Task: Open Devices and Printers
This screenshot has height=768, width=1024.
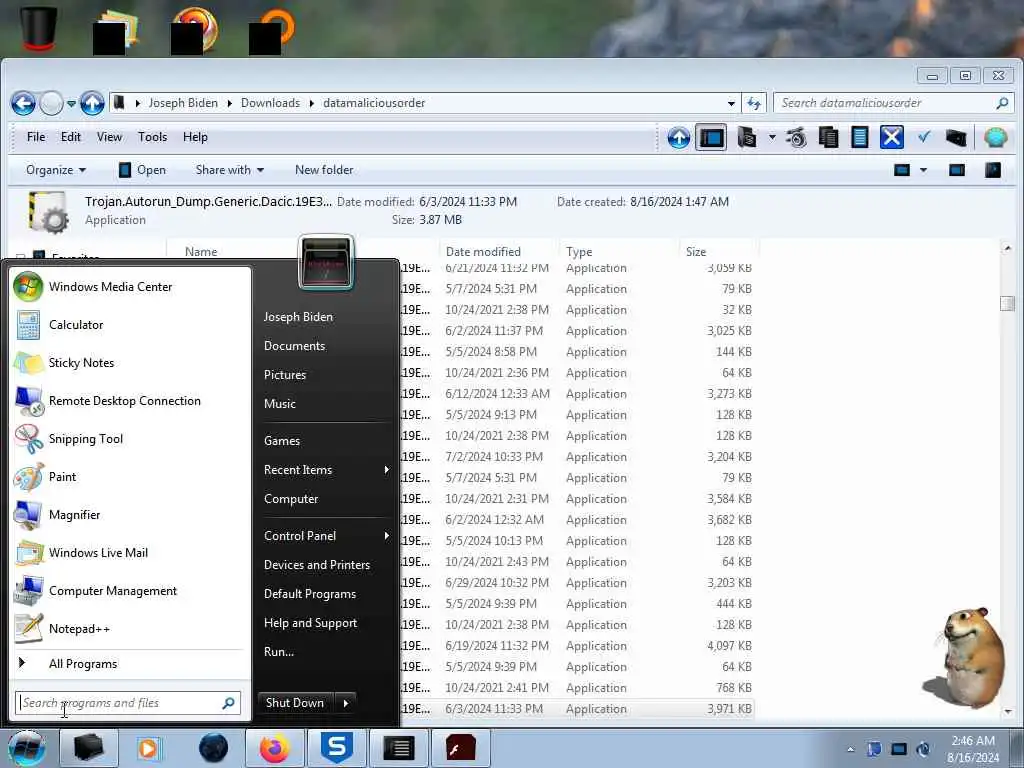Action: point(317,565)
